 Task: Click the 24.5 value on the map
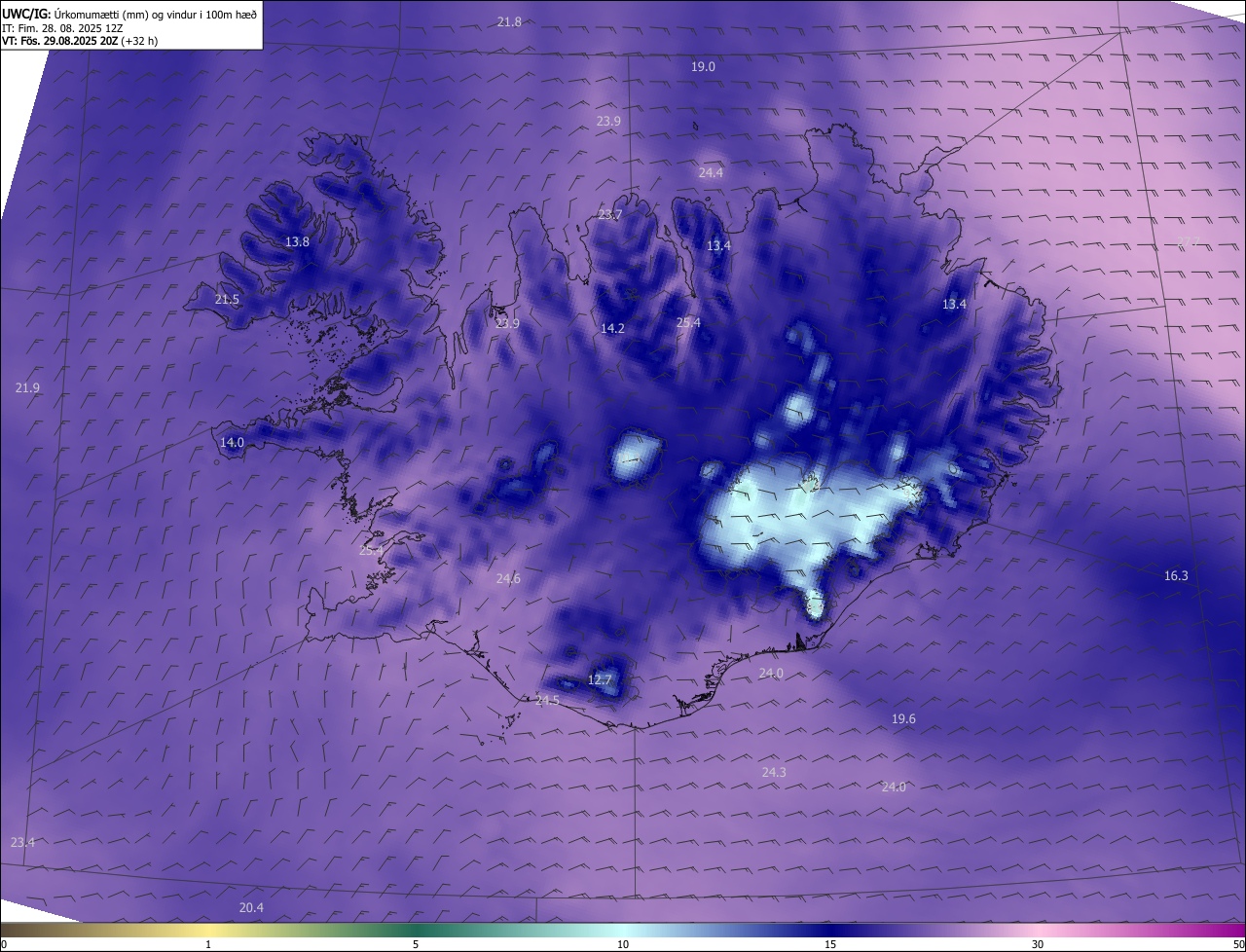547,700
